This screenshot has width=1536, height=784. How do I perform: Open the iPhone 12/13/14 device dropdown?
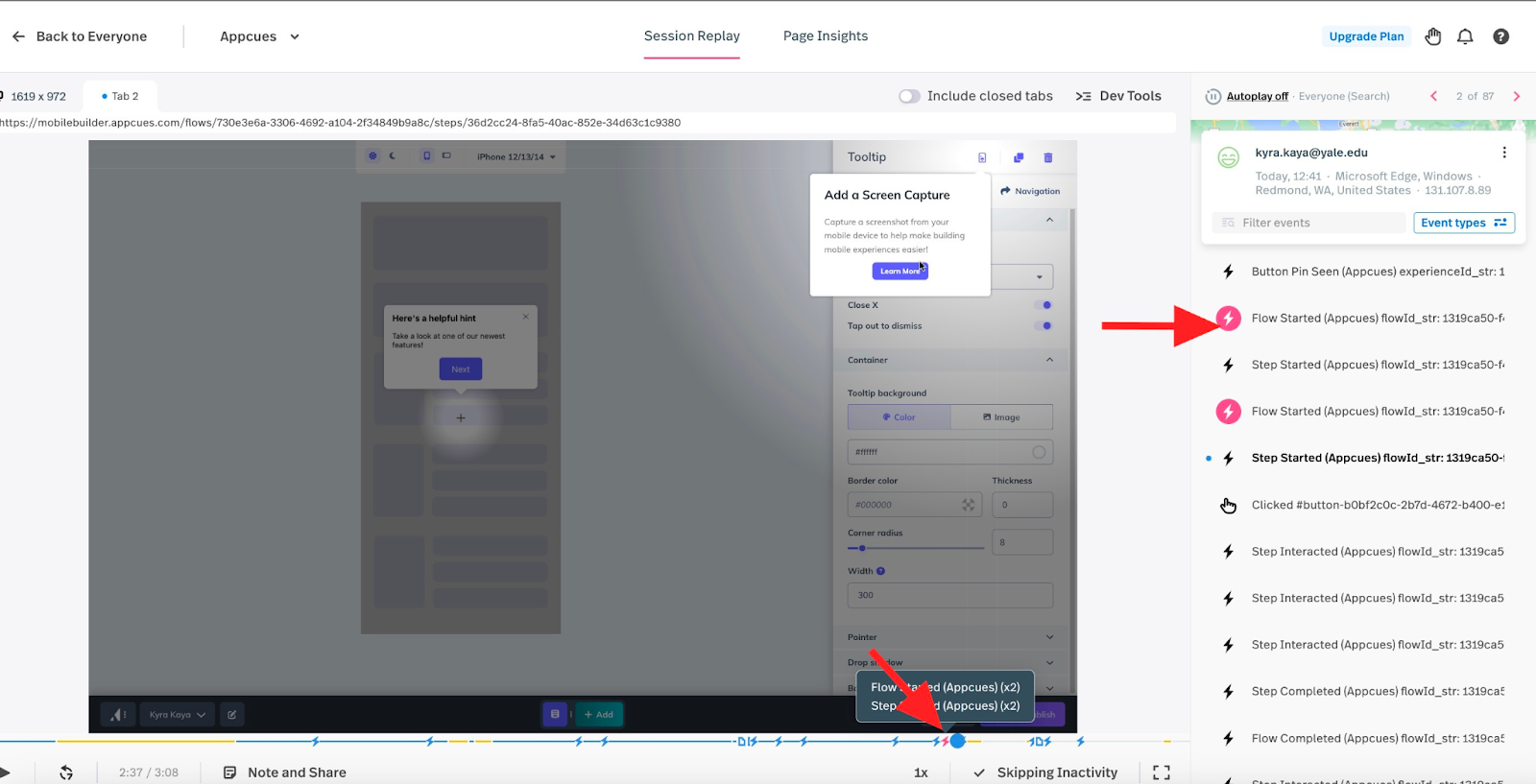516,156
